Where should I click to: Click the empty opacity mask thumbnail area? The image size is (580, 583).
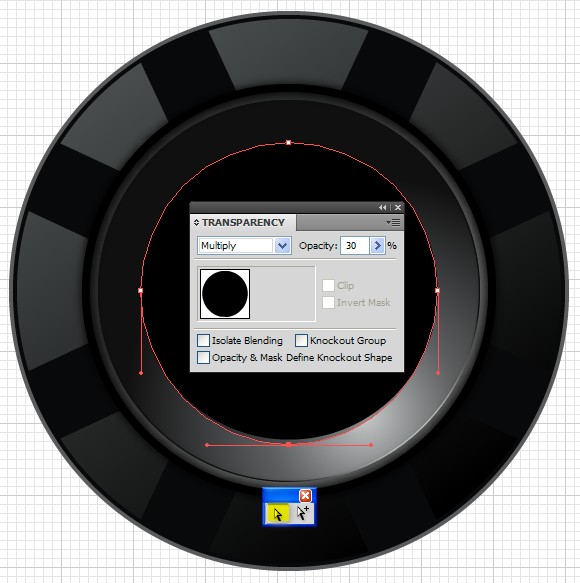pos(283,294)
